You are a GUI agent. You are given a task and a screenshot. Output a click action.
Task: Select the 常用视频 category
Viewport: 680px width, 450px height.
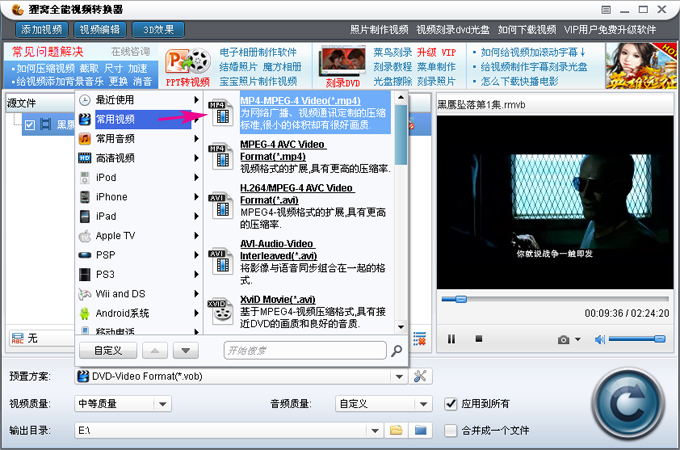(138, 119)
